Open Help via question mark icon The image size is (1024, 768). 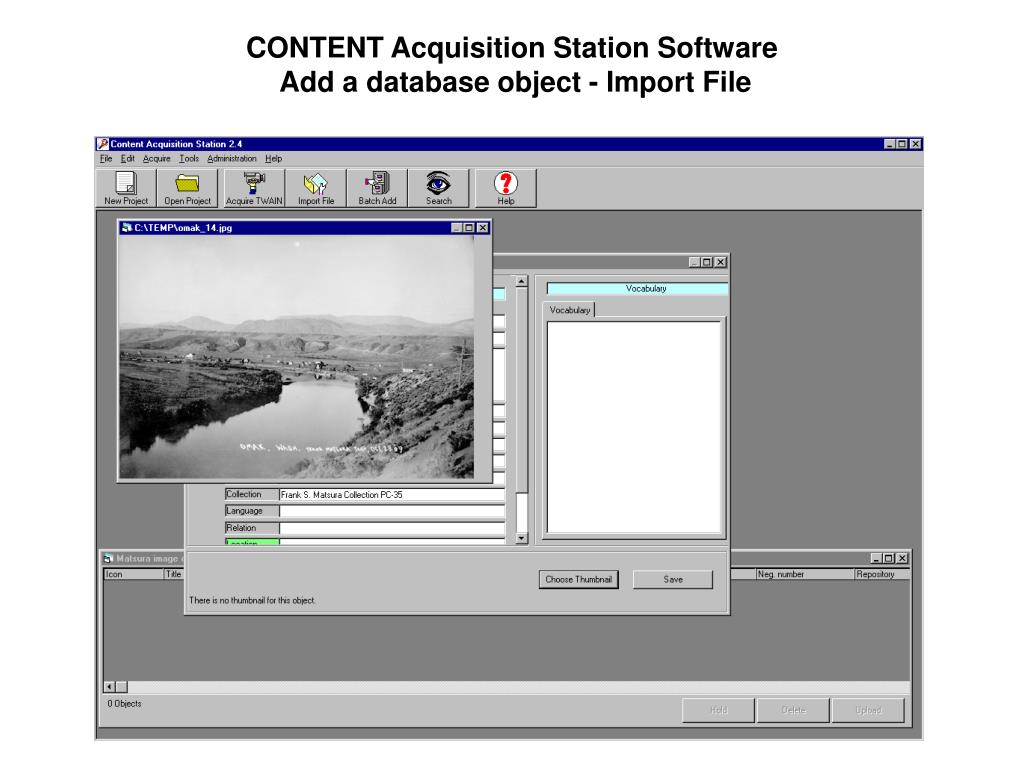[505, 188]
